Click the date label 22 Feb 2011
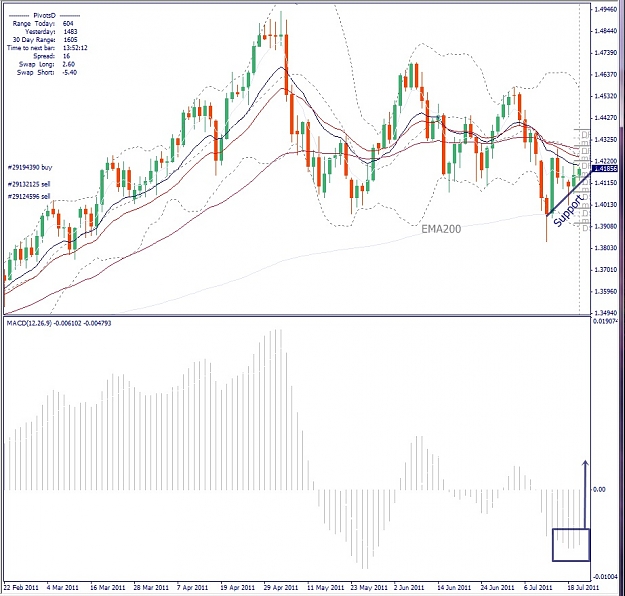The width and height of the screenshot is (625, 596). 22,588
